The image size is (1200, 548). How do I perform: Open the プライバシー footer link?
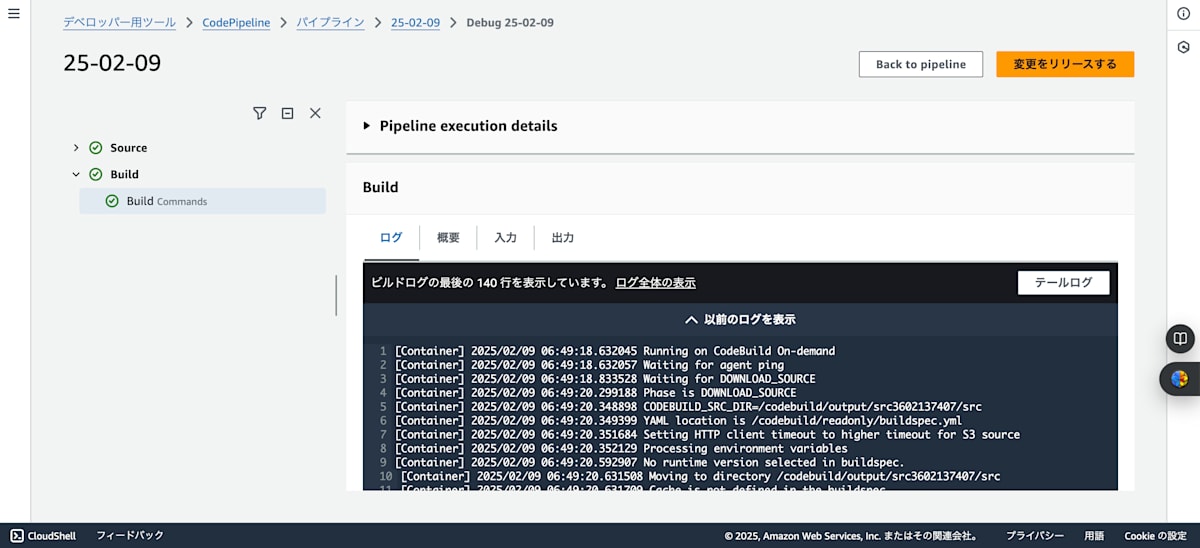[x=1035, y=536]
